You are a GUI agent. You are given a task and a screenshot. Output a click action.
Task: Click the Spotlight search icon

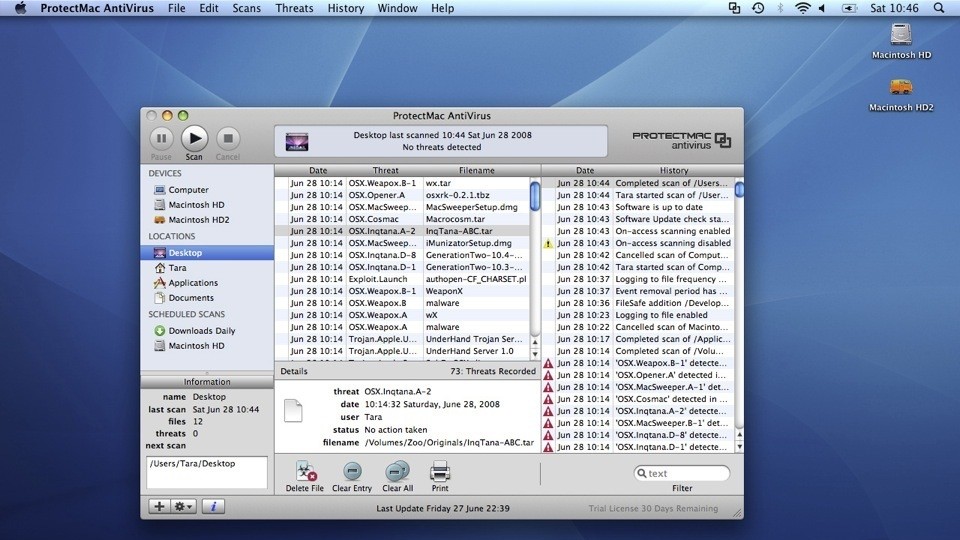[x=939, y=8]
